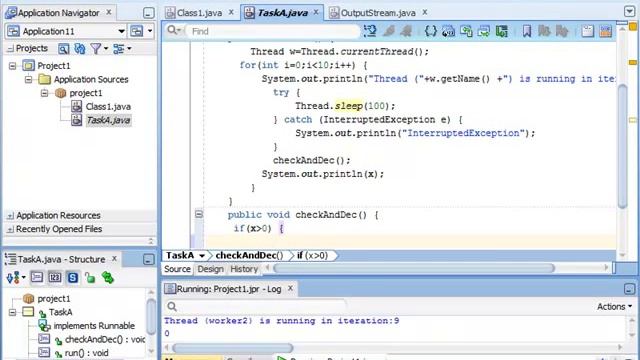The width and height of the screenshot is (640, 360).
Task: Collapse the Projects section
Action: point(11,49)
